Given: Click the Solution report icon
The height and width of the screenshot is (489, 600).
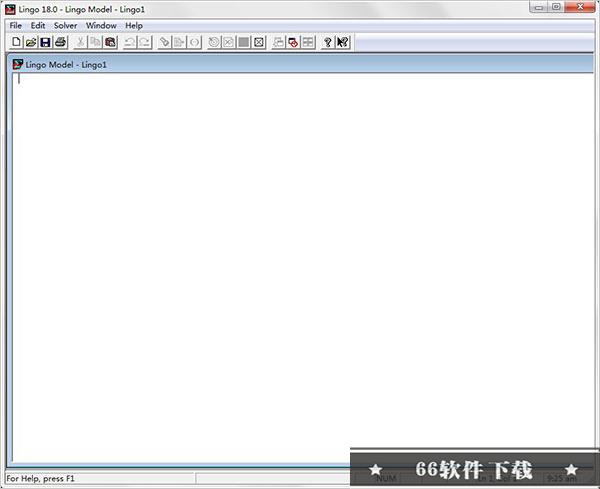Looking at the screenshot, I should coord(229,42).
